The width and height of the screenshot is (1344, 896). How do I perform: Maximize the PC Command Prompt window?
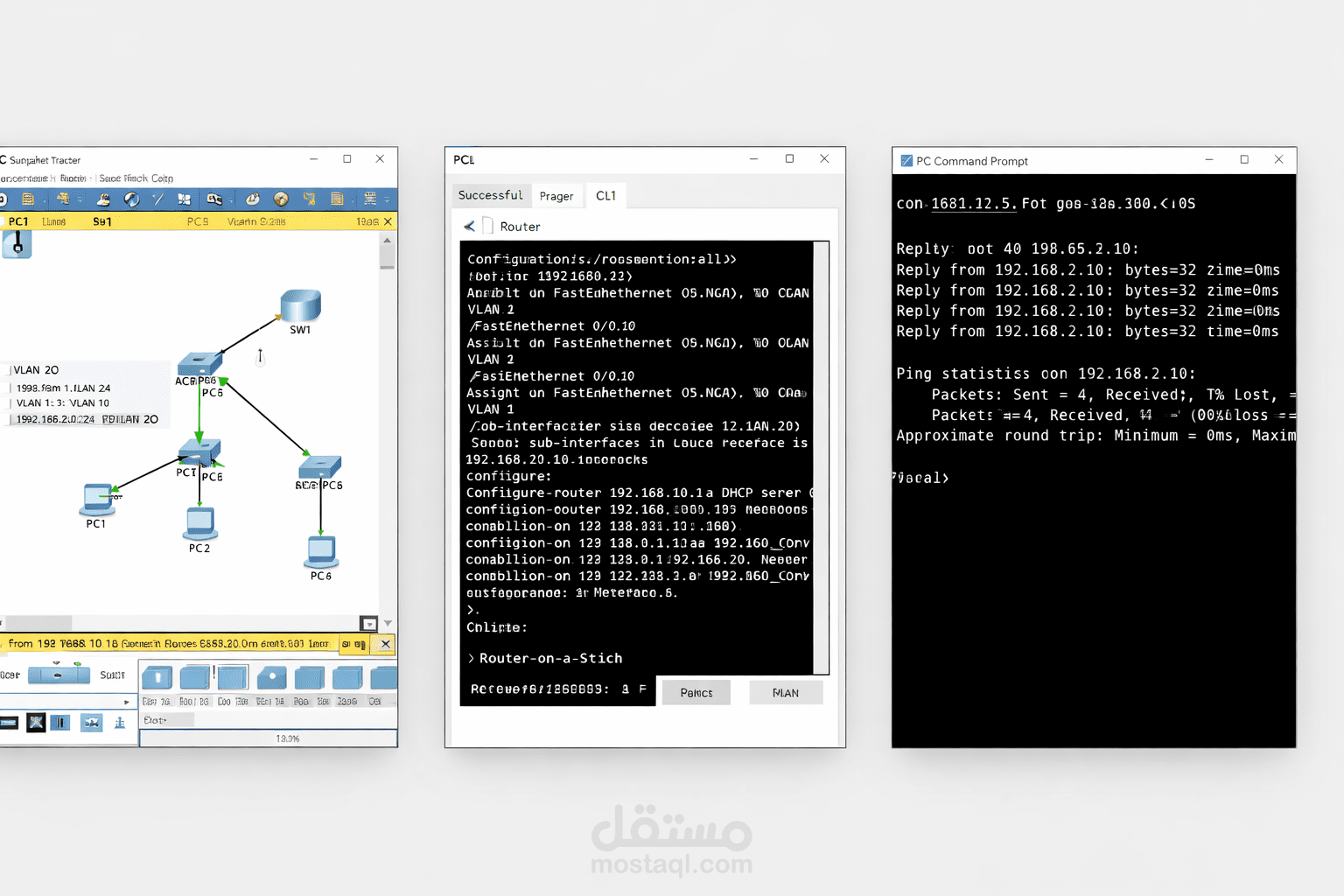(x=1244, y=159)
